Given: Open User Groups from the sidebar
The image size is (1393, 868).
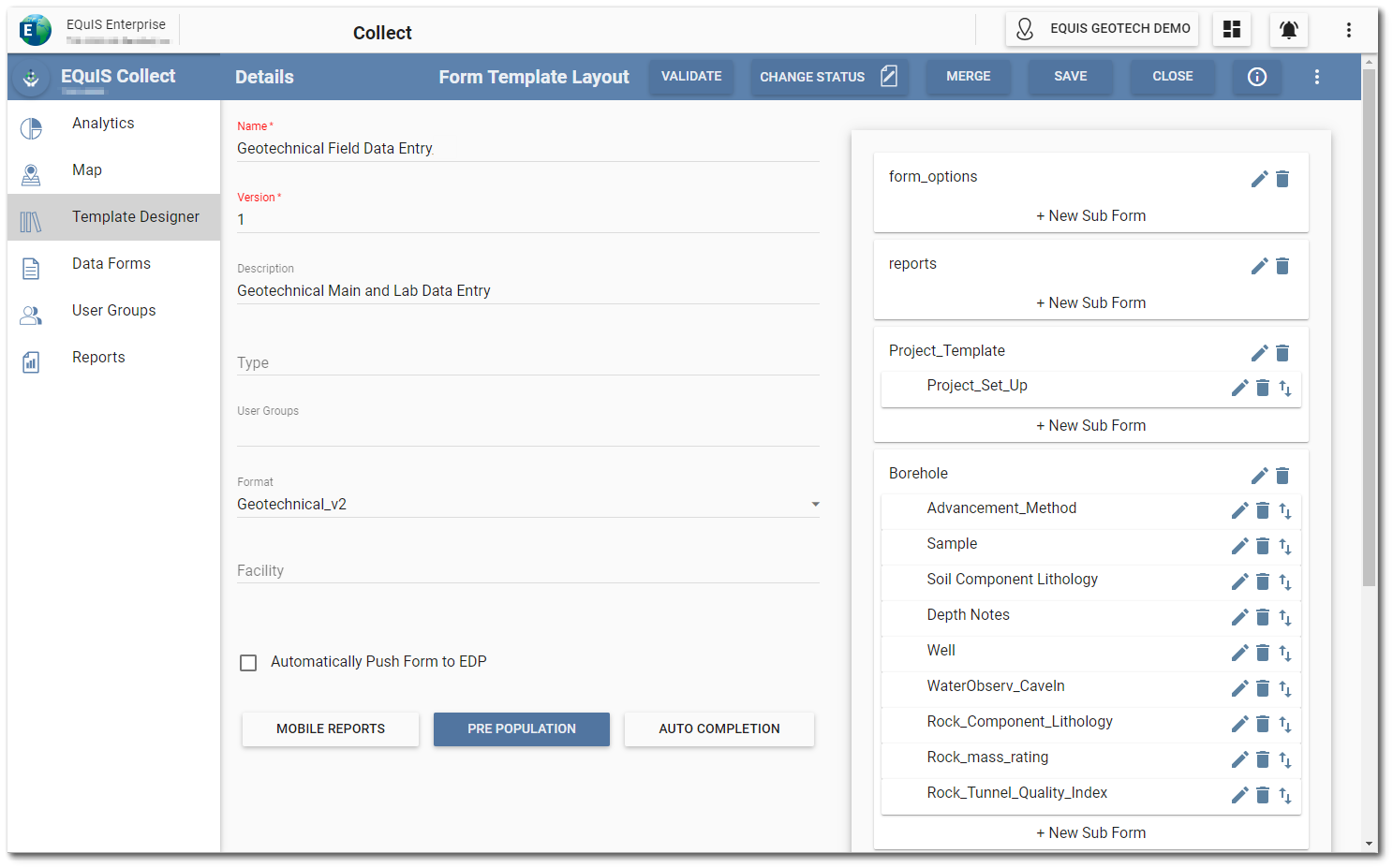Looking at the screenshot, I should pos(113,310).
